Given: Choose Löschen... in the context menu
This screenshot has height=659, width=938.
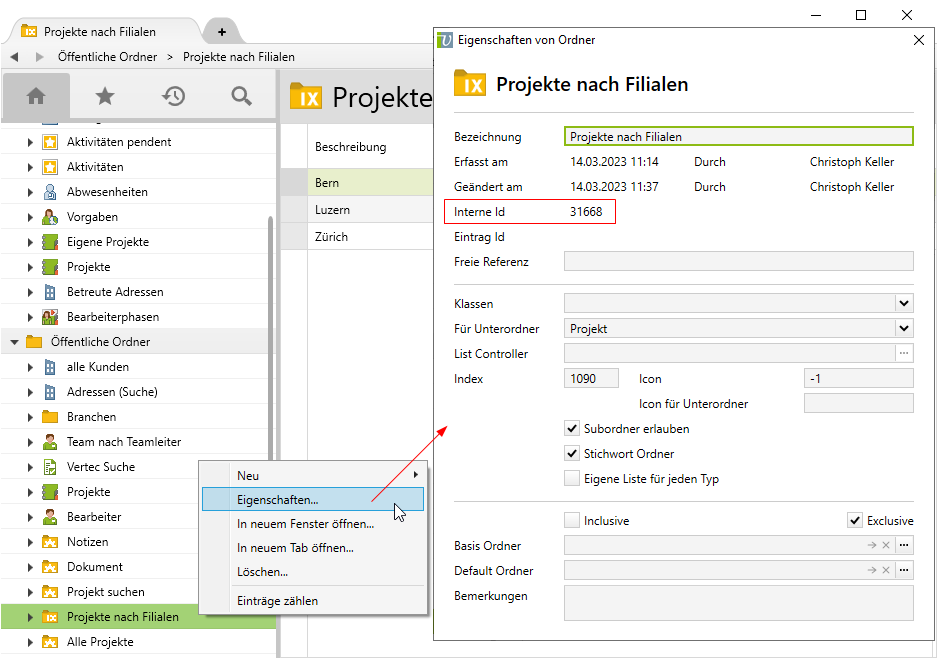Looking at the screenshot, I should click(262, 572).
